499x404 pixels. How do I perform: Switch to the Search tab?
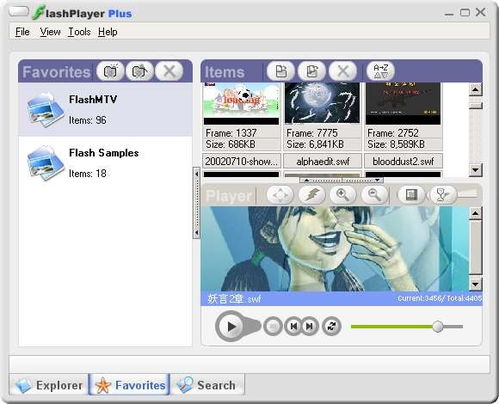pos(207,385)
